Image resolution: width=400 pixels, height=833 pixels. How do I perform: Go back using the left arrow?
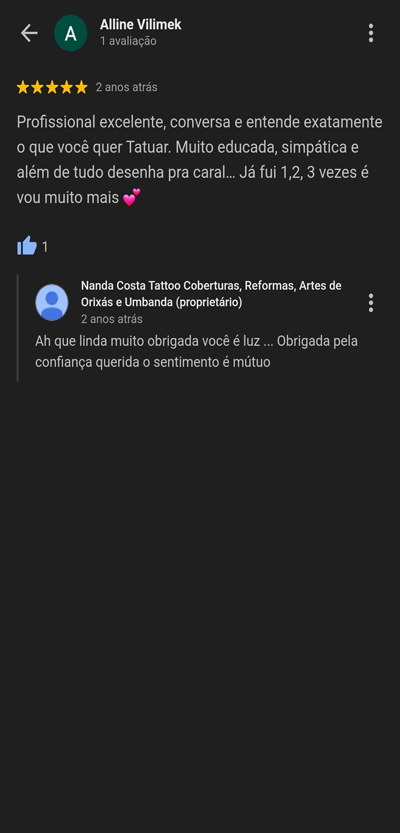29,33
